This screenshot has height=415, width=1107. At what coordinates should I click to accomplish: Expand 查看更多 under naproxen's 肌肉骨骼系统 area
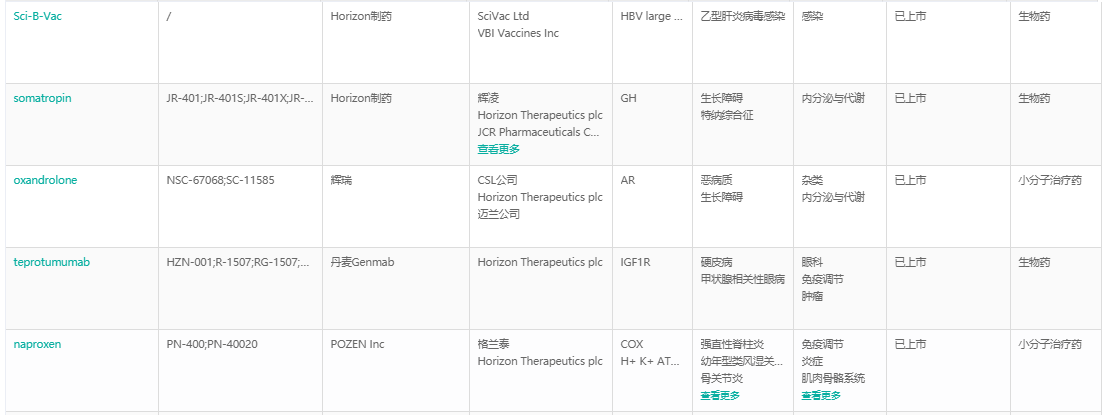[x=821, y=395]
